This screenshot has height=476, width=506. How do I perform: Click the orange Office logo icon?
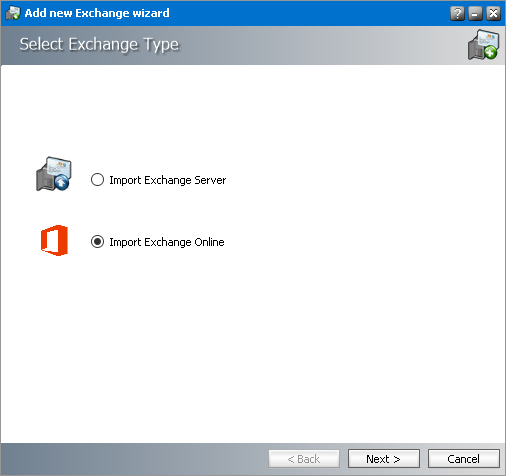click(x=54, y=240)
